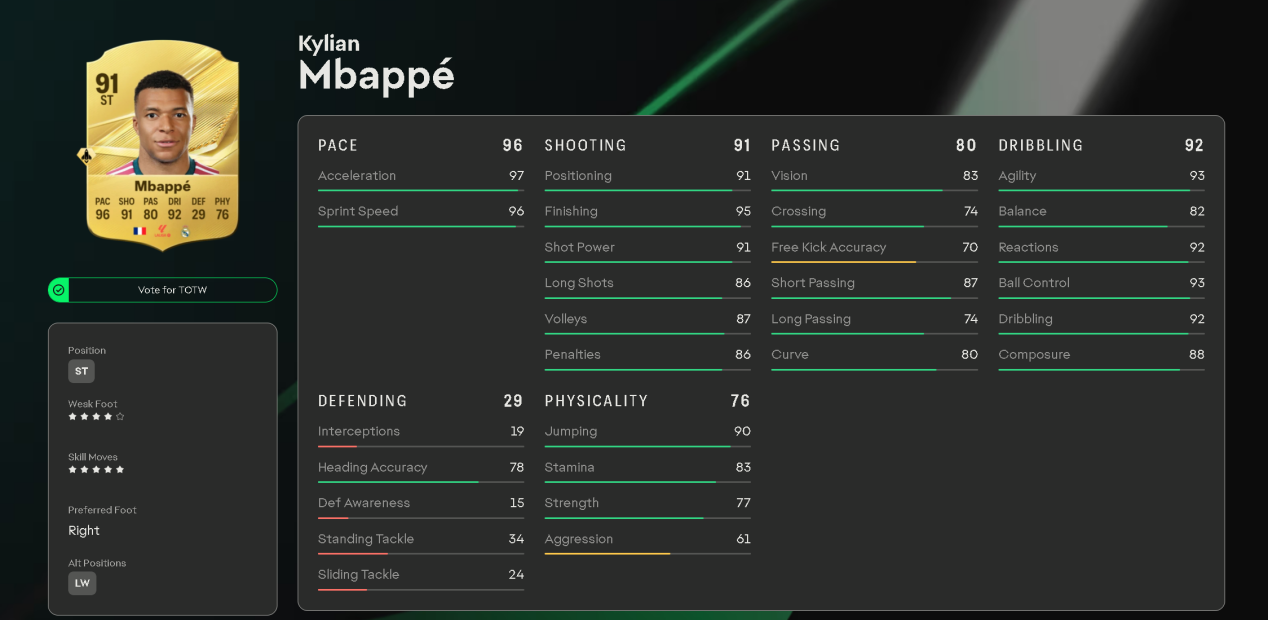Select the DEFENDING category heading
The image size is (1268, 620).
tap(362, 401)
